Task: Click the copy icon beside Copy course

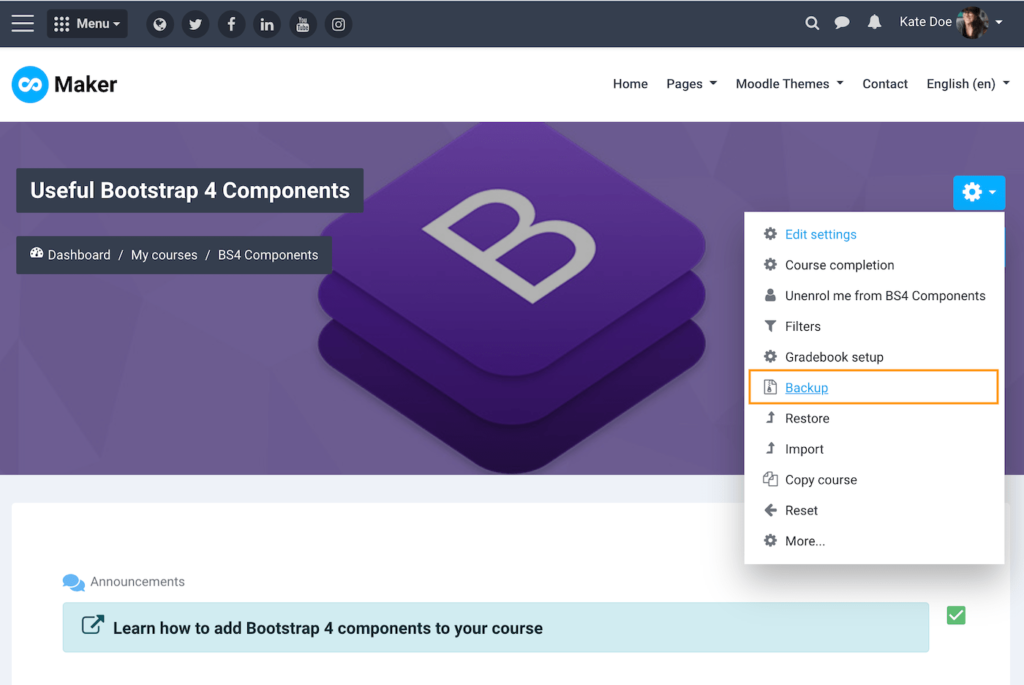Action: point(771,479)
